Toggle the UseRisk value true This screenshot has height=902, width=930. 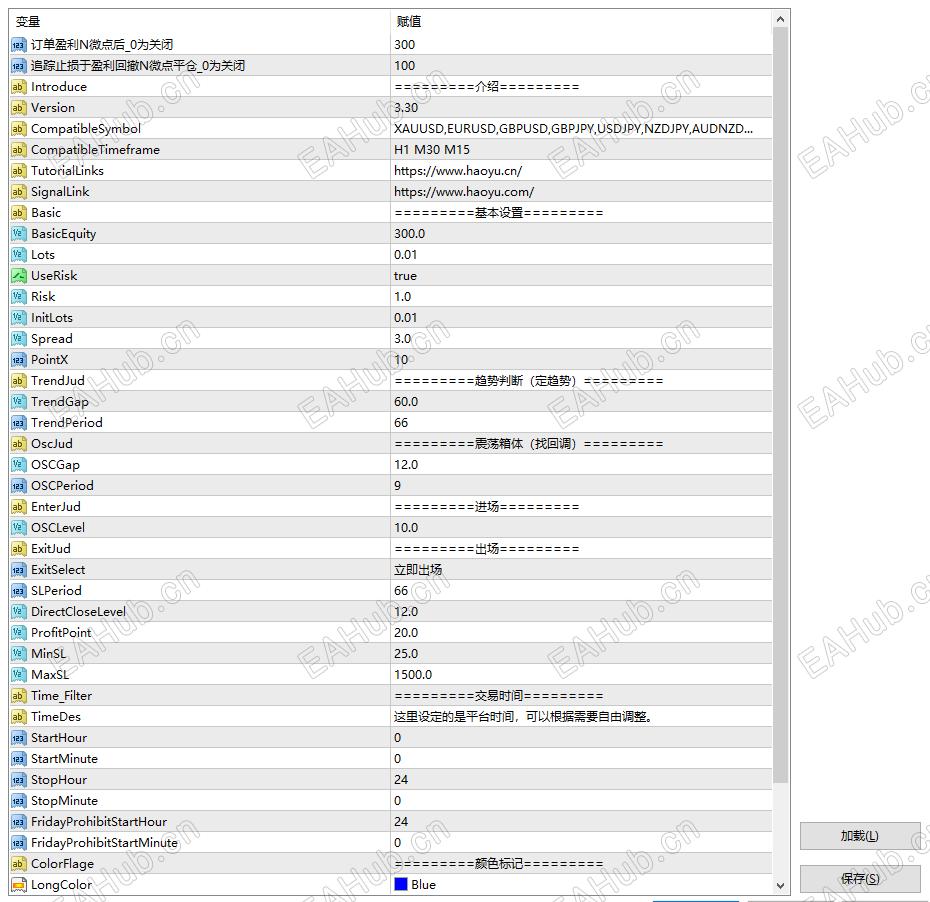[x=405, y=276]
